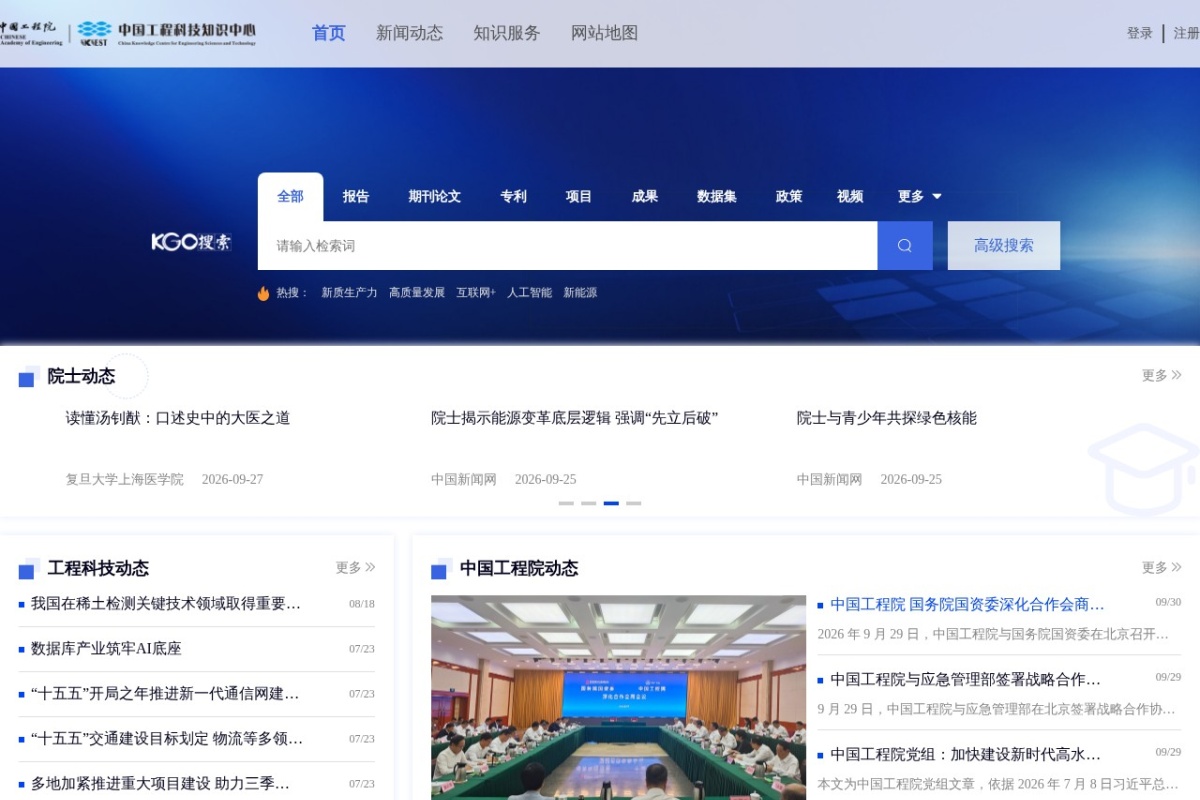Open news 中国工程院党组：加快建设新时代高水
This screenshot has width=1200, height=800.
point(965,755)
